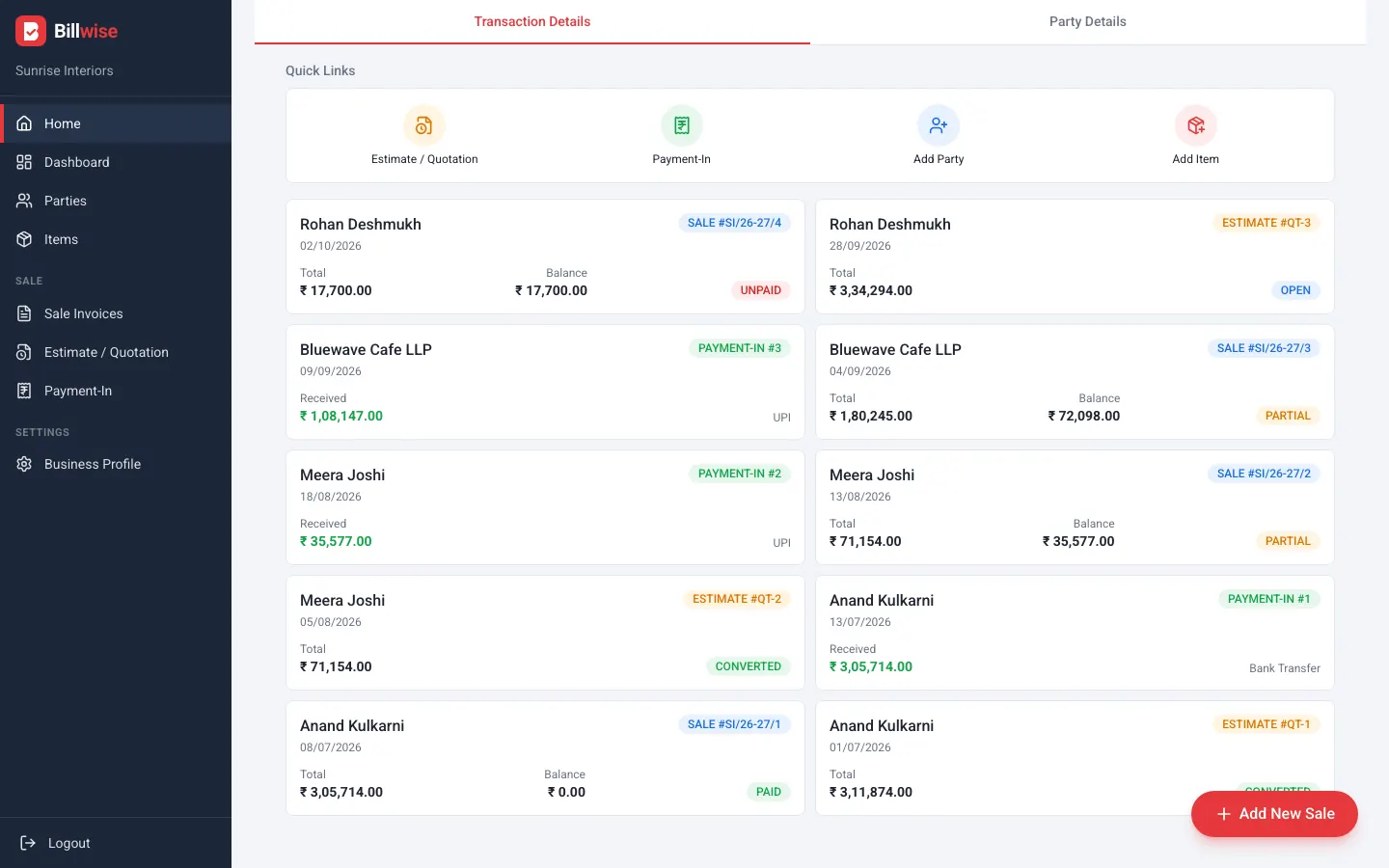Click the Home icon in sidebar

[25, 123]
